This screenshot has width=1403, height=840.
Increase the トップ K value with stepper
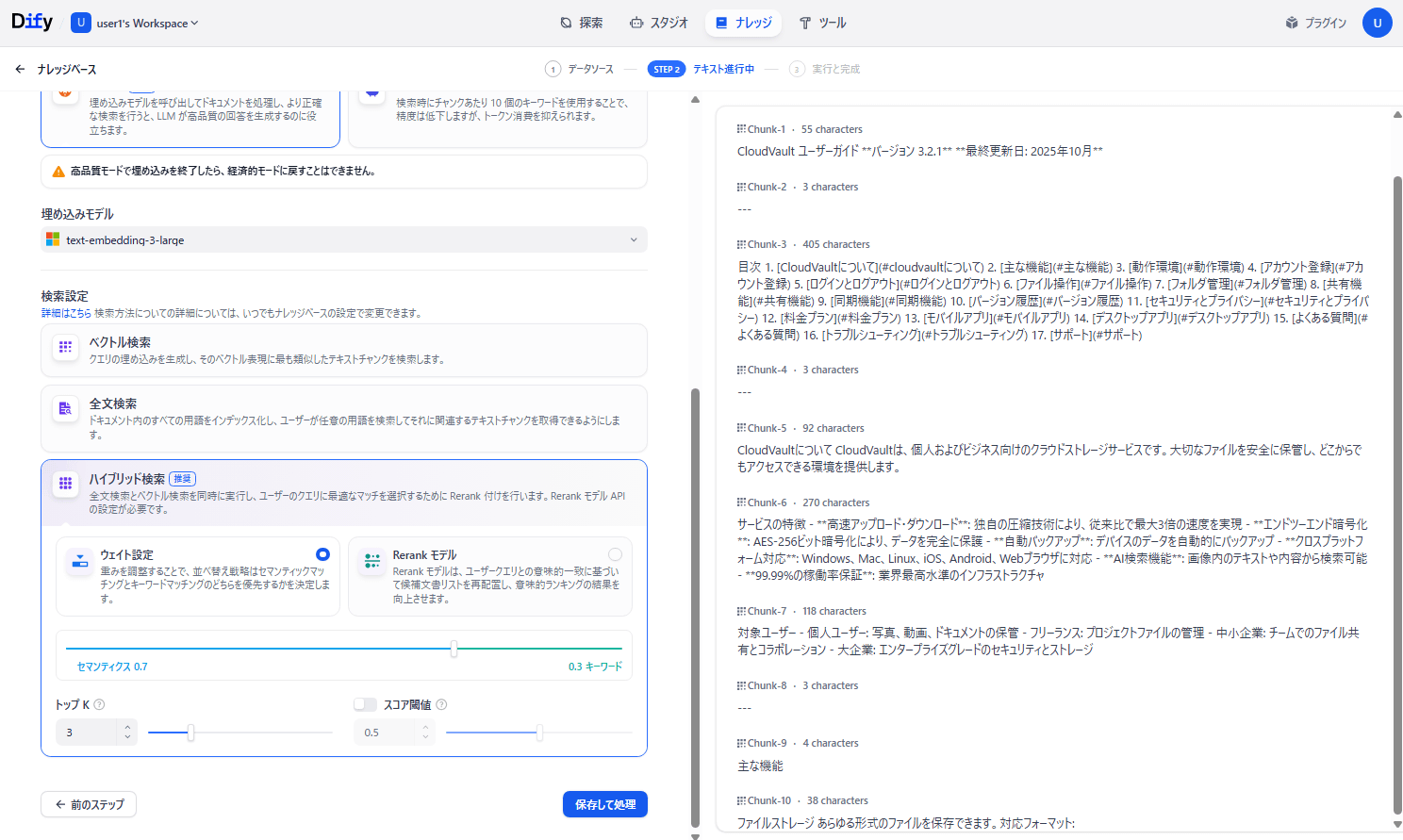(x=128, y=727)
